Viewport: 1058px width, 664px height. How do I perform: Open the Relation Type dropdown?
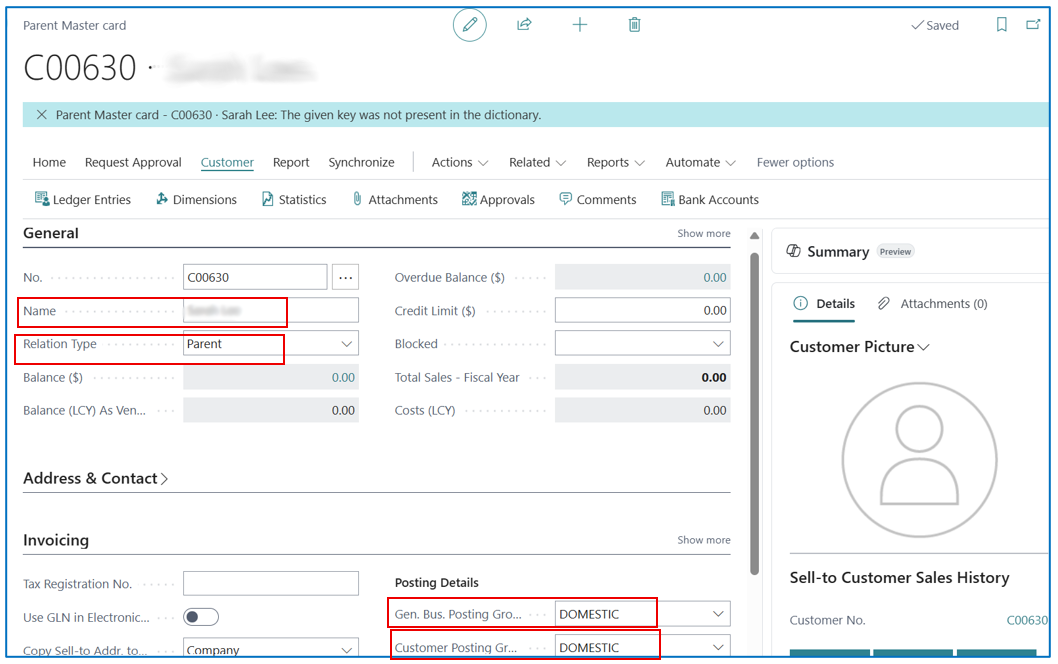pos(271,343)
